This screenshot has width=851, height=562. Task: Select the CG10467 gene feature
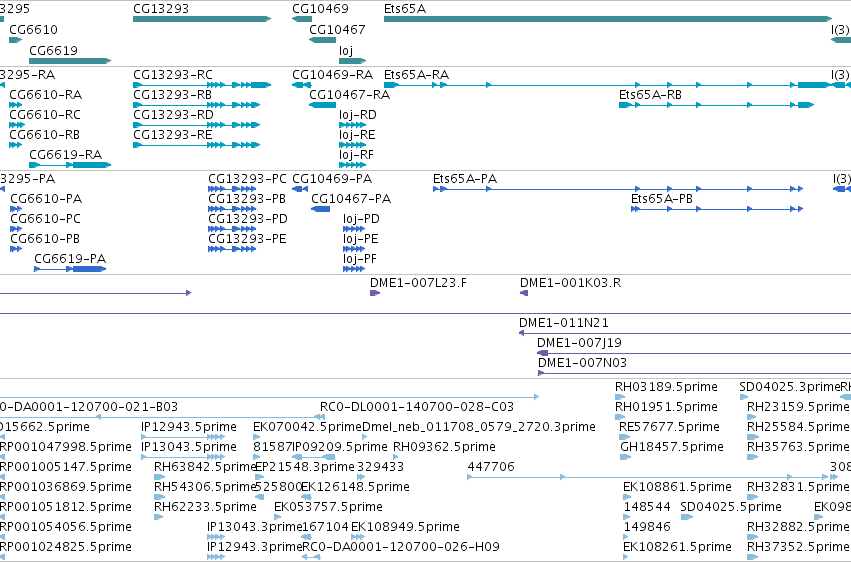[322, 40]
